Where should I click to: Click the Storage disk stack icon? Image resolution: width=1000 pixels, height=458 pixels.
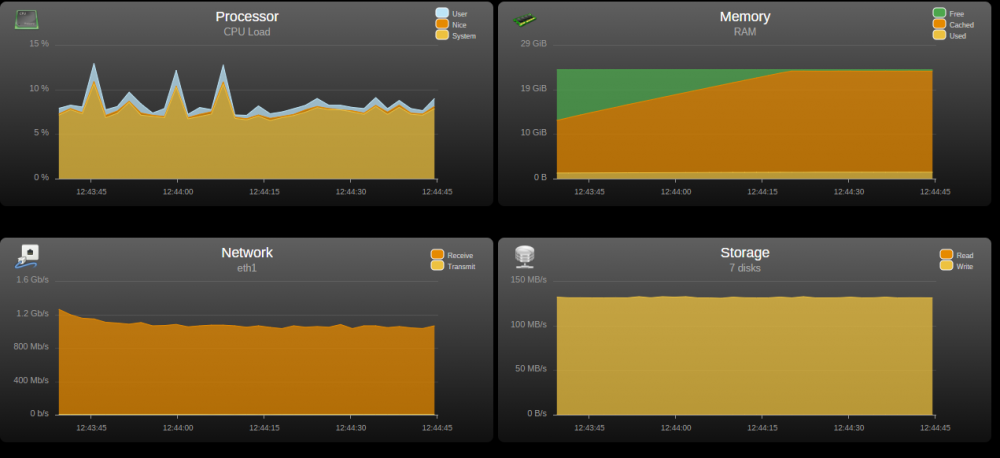coord(524,256)
